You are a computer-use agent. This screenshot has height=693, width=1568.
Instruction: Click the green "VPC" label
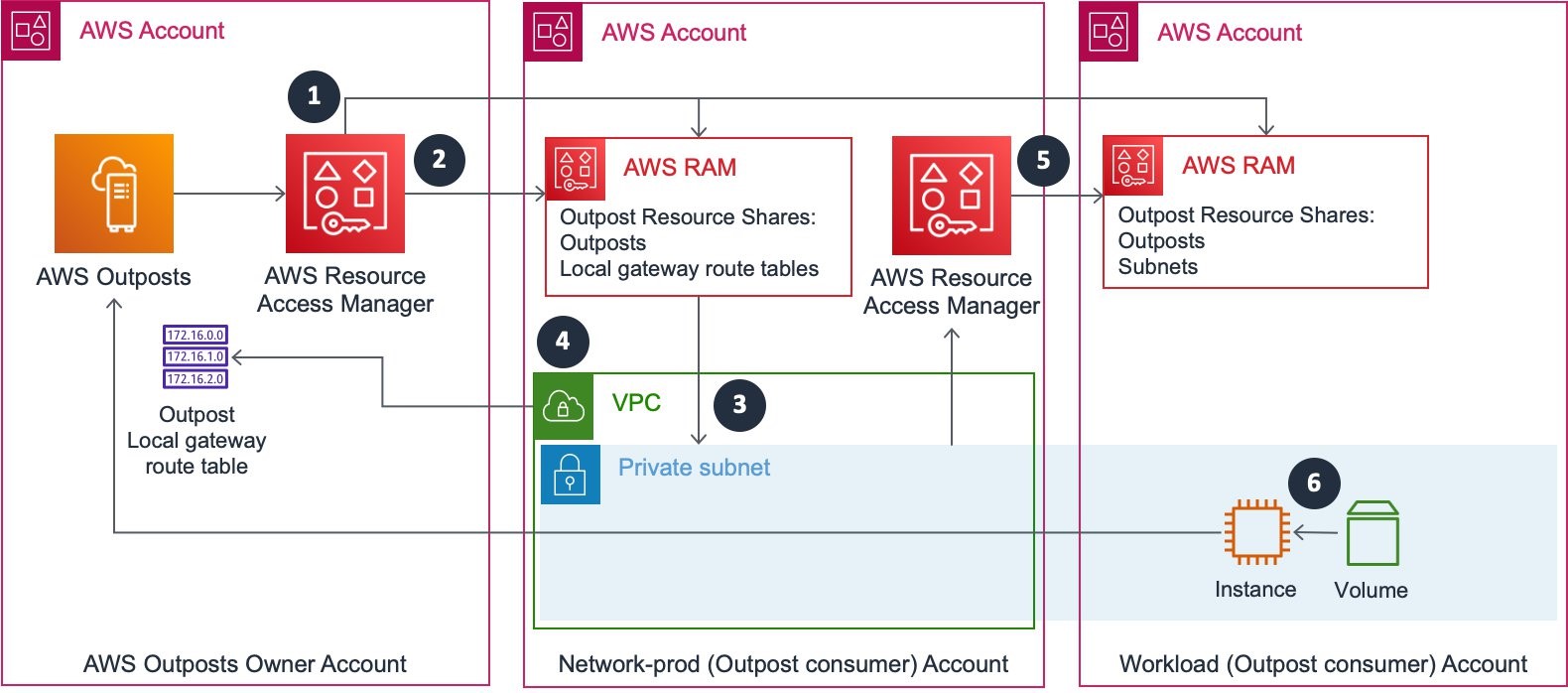click(x=636, y=403)
